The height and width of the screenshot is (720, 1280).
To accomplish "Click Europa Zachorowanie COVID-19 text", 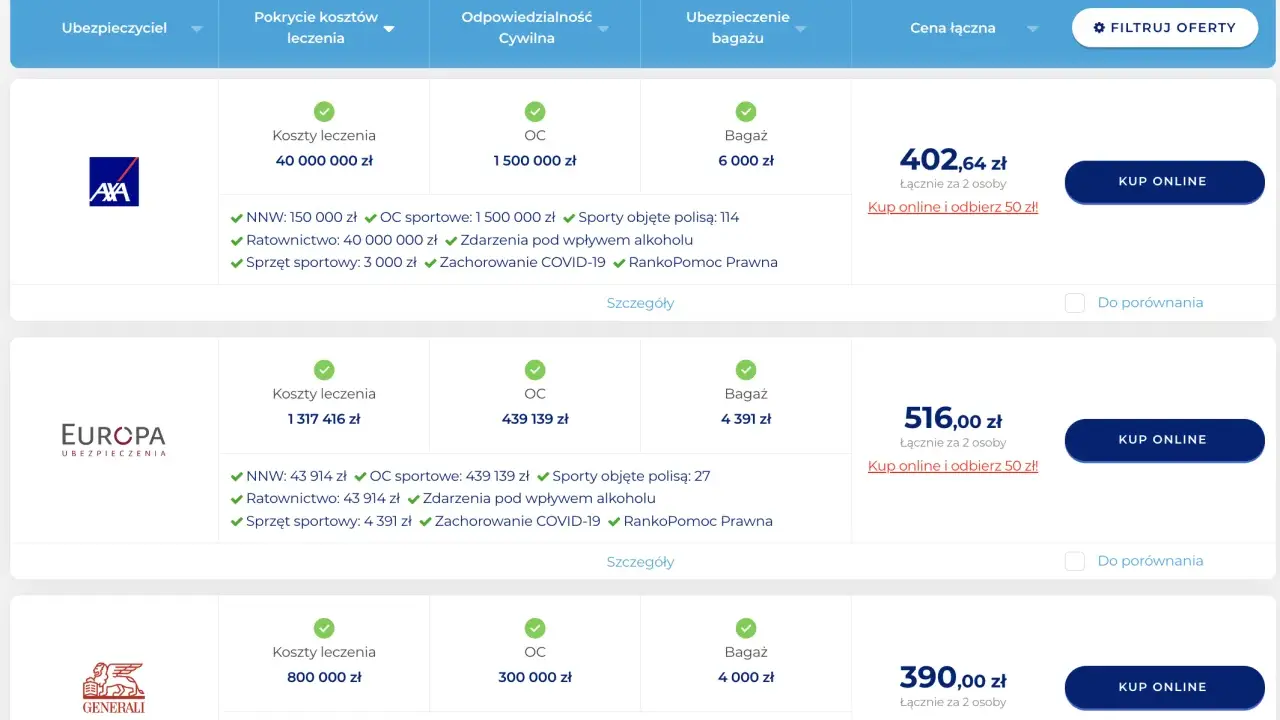I will click(518, 522).
